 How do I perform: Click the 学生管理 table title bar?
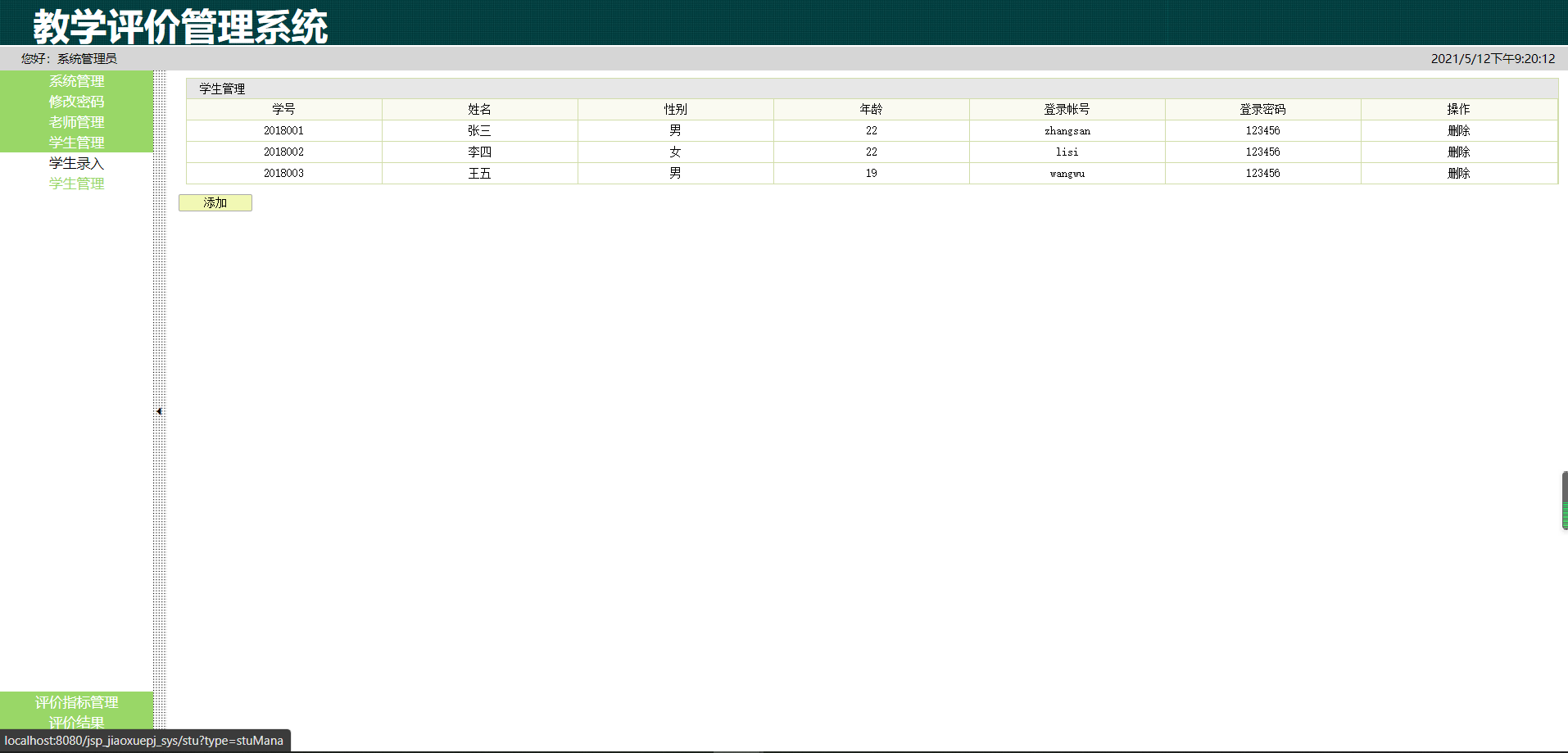[x=872, y=88]
